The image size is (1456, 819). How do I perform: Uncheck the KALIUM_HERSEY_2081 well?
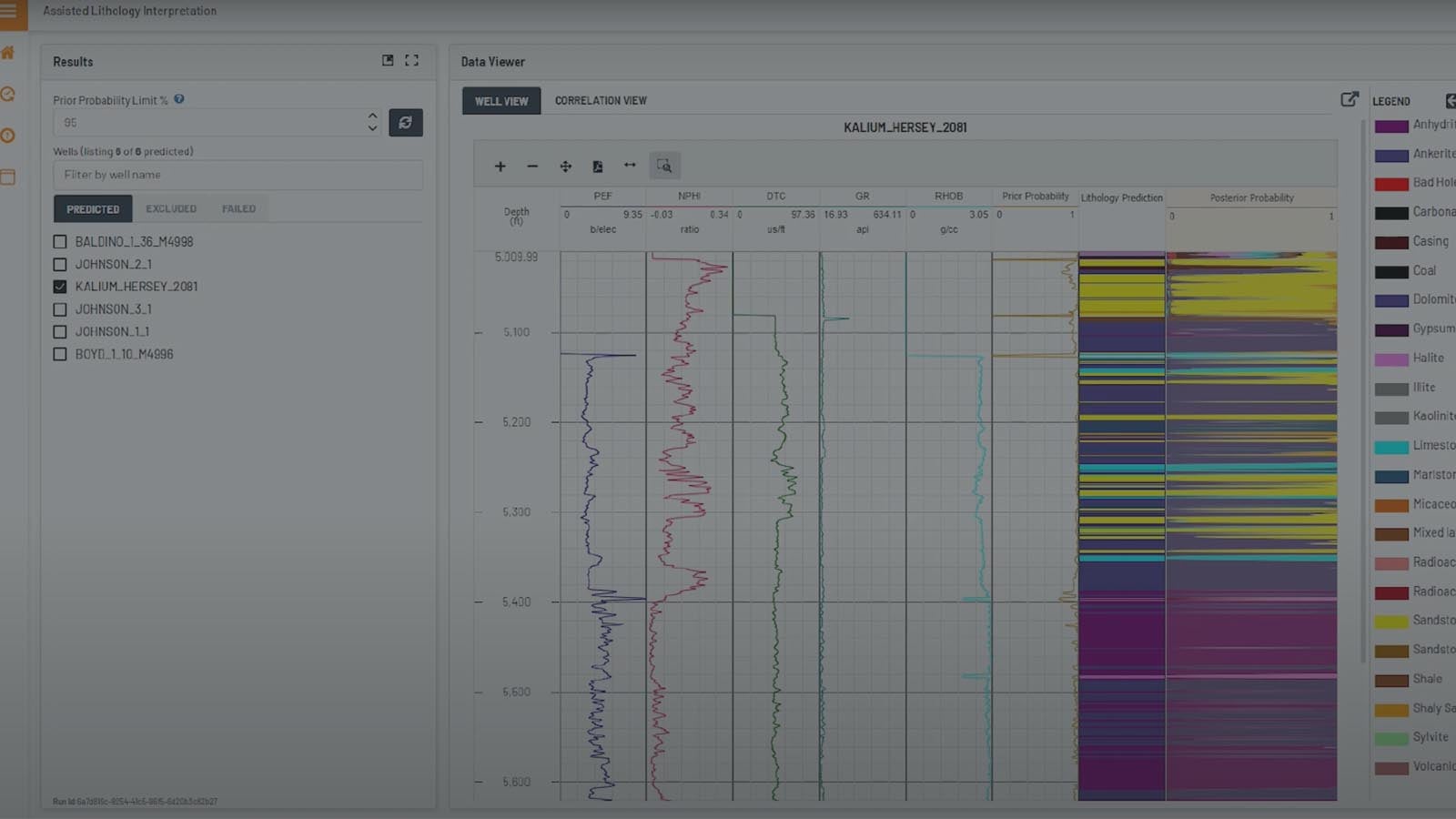pos(60,287)
